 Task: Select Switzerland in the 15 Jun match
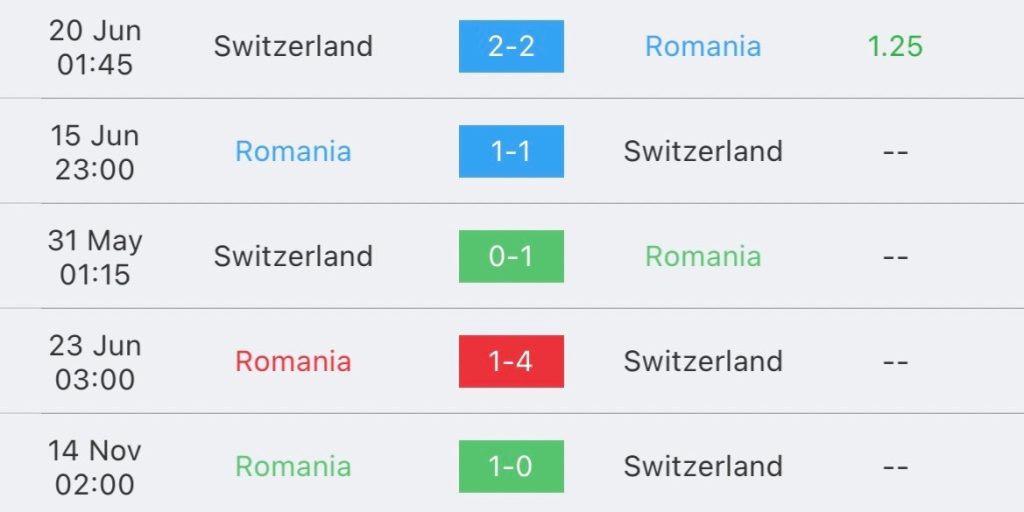[x=703, y=152]
